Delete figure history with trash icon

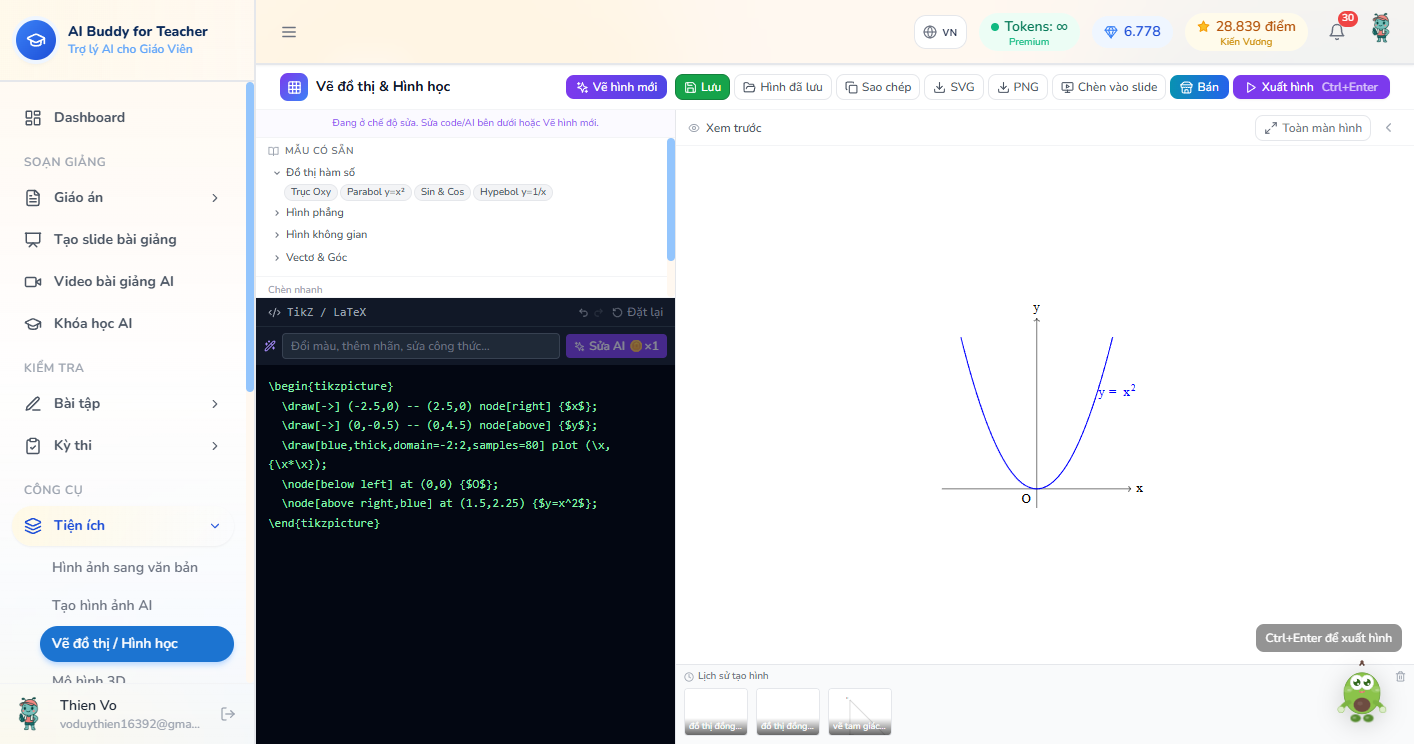pos(1400,677)
